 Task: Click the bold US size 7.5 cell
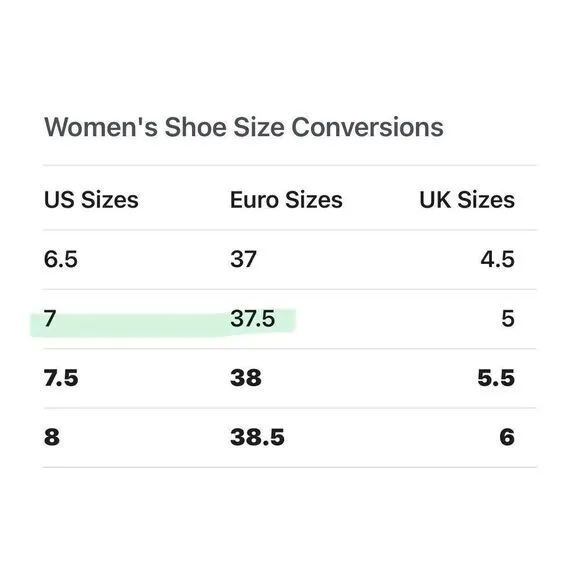61,378
